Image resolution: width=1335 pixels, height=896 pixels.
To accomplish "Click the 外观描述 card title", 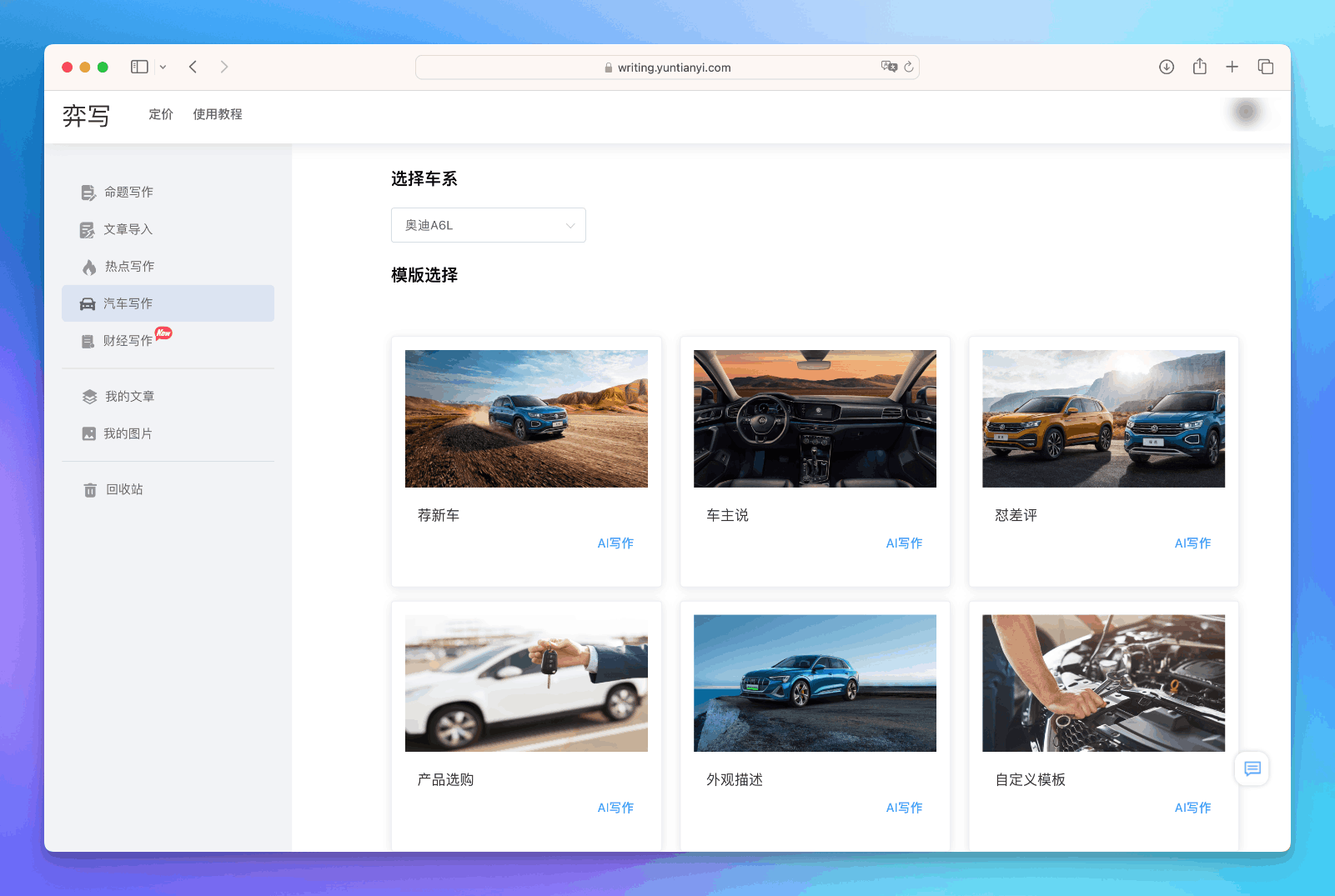I will point(734,779).
